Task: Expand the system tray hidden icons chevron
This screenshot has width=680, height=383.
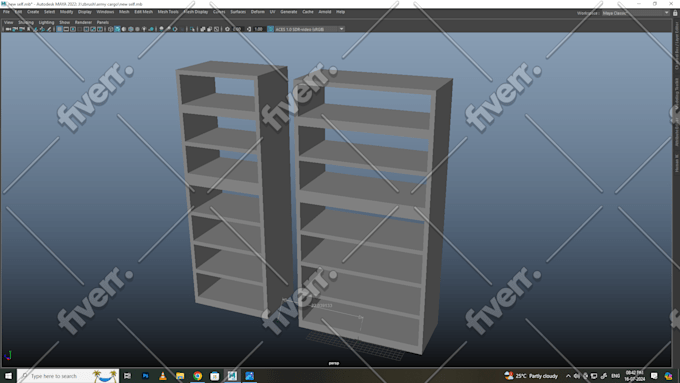Action: 568,376
